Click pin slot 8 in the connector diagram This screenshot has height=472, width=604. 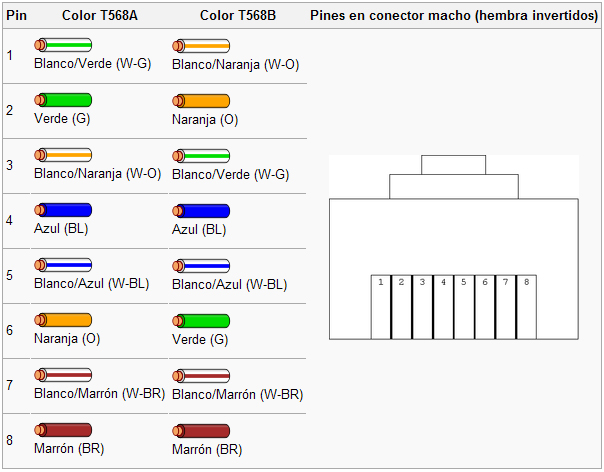click(526, 307)
